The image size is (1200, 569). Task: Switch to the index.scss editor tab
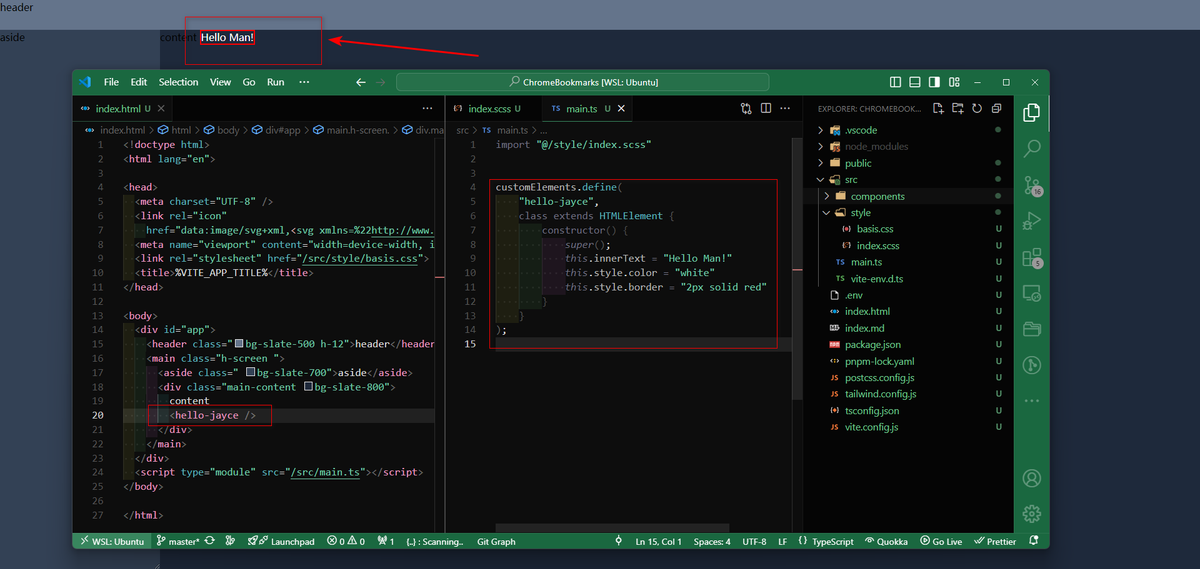[x=487, y=108]
